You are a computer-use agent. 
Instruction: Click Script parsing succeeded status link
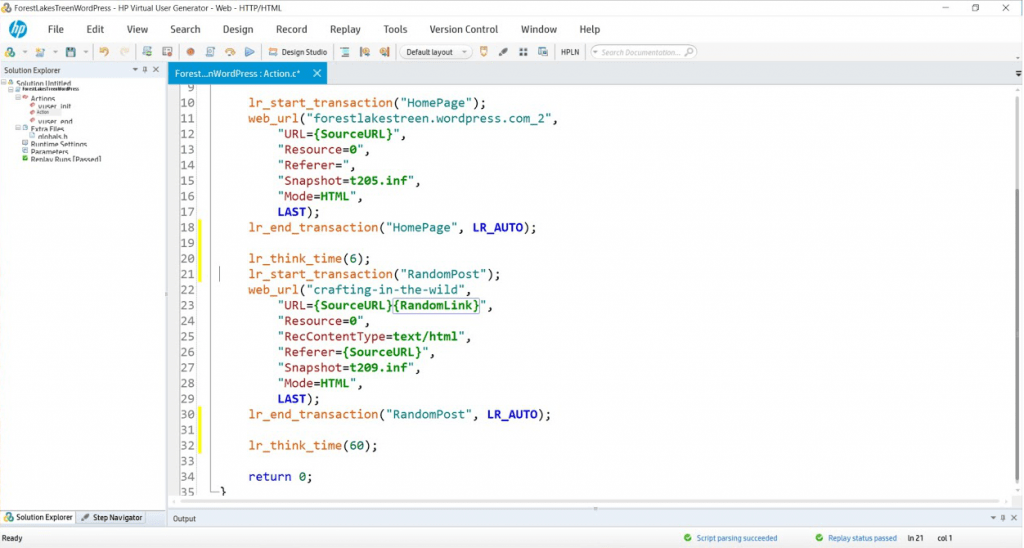737,538
